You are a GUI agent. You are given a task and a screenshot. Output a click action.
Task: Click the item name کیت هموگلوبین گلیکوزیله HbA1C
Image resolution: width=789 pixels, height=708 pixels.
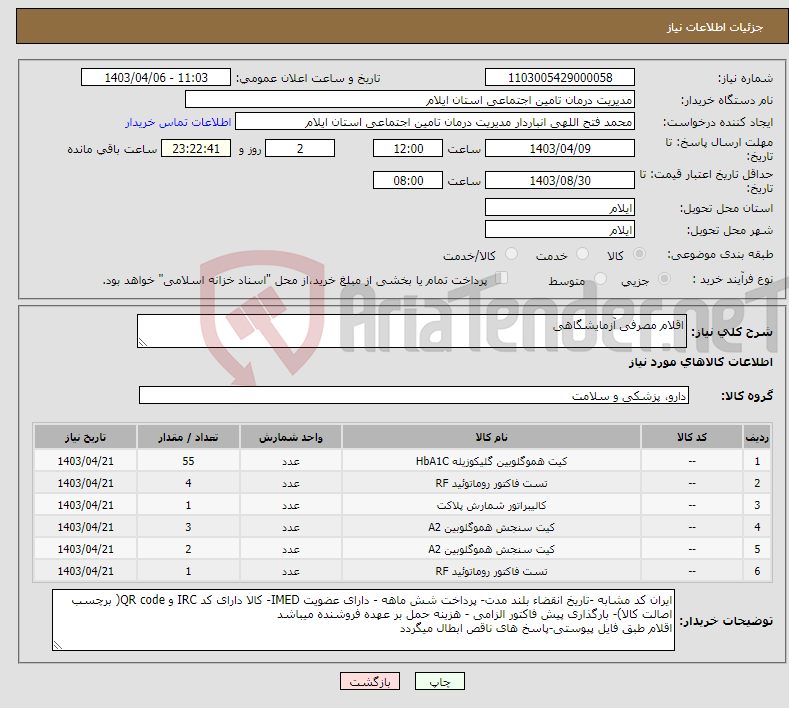click(x=491, y=461)
